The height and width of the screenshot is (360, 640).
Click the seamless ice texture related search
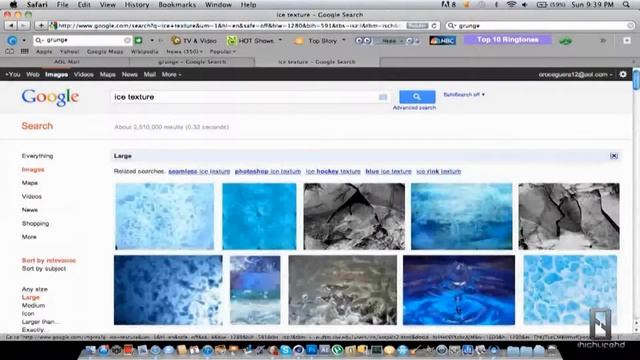point(199,171)
